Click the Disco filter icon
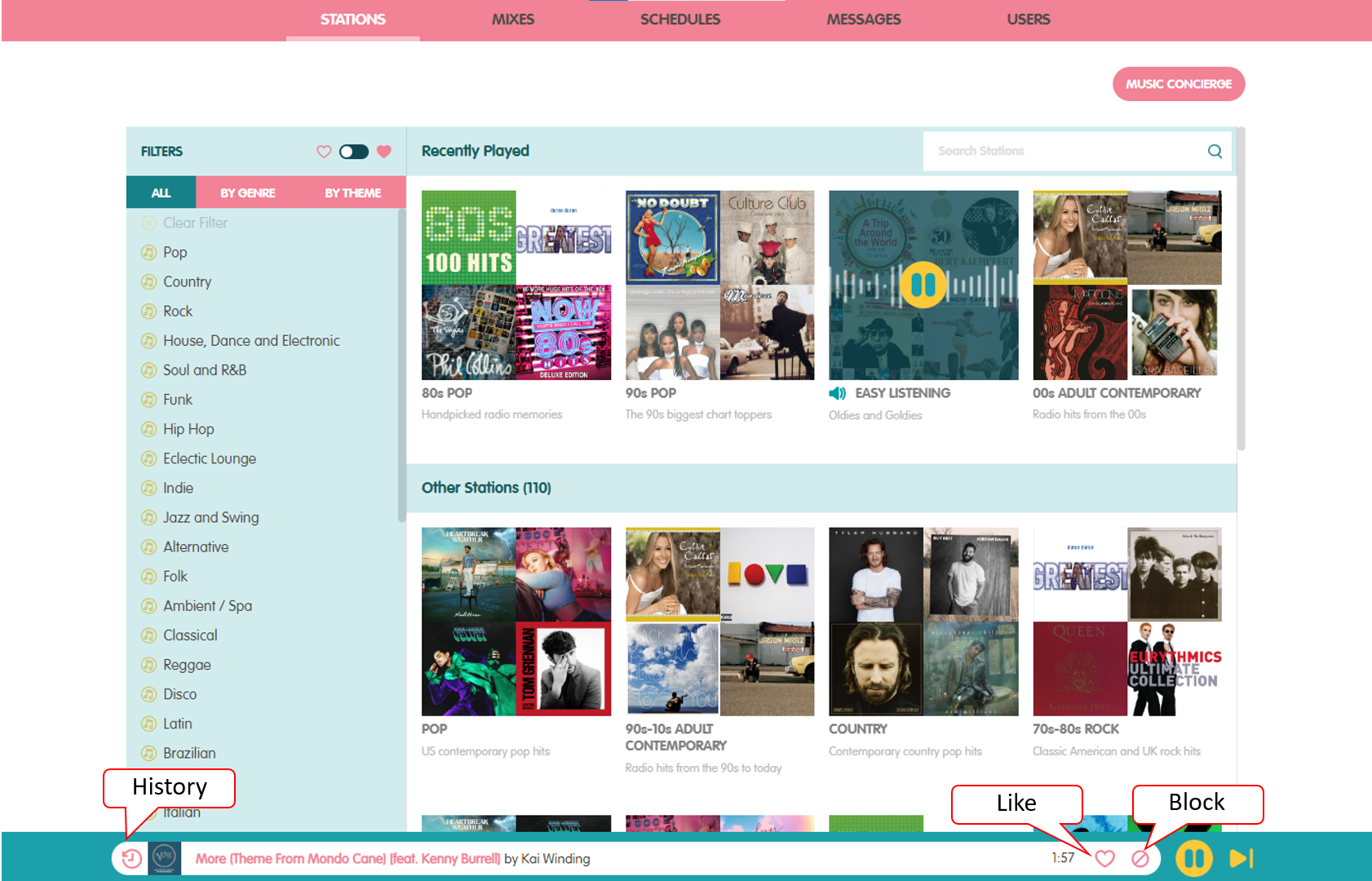Viewport: 1372px width, 881px height. tap(148, 695)
